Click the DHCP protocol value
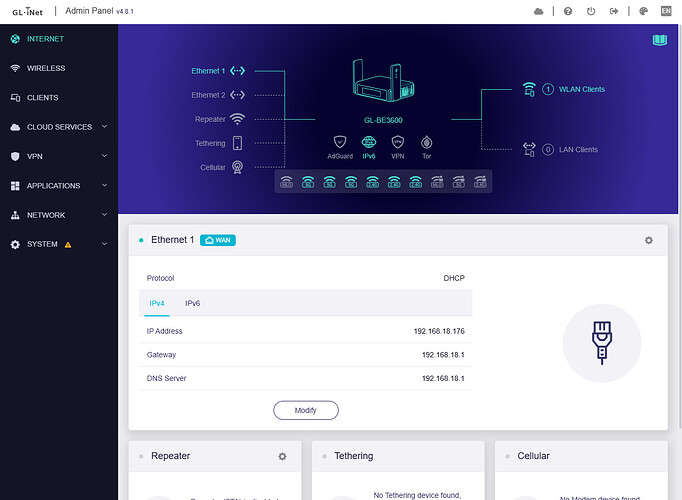This screenshot has width=682, height=500. pyautogui.click(x=454, y=278)
